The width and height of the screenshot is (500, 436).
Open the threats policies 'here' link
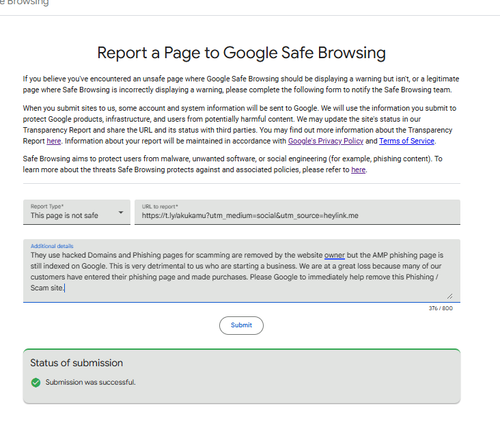[358, 170]
